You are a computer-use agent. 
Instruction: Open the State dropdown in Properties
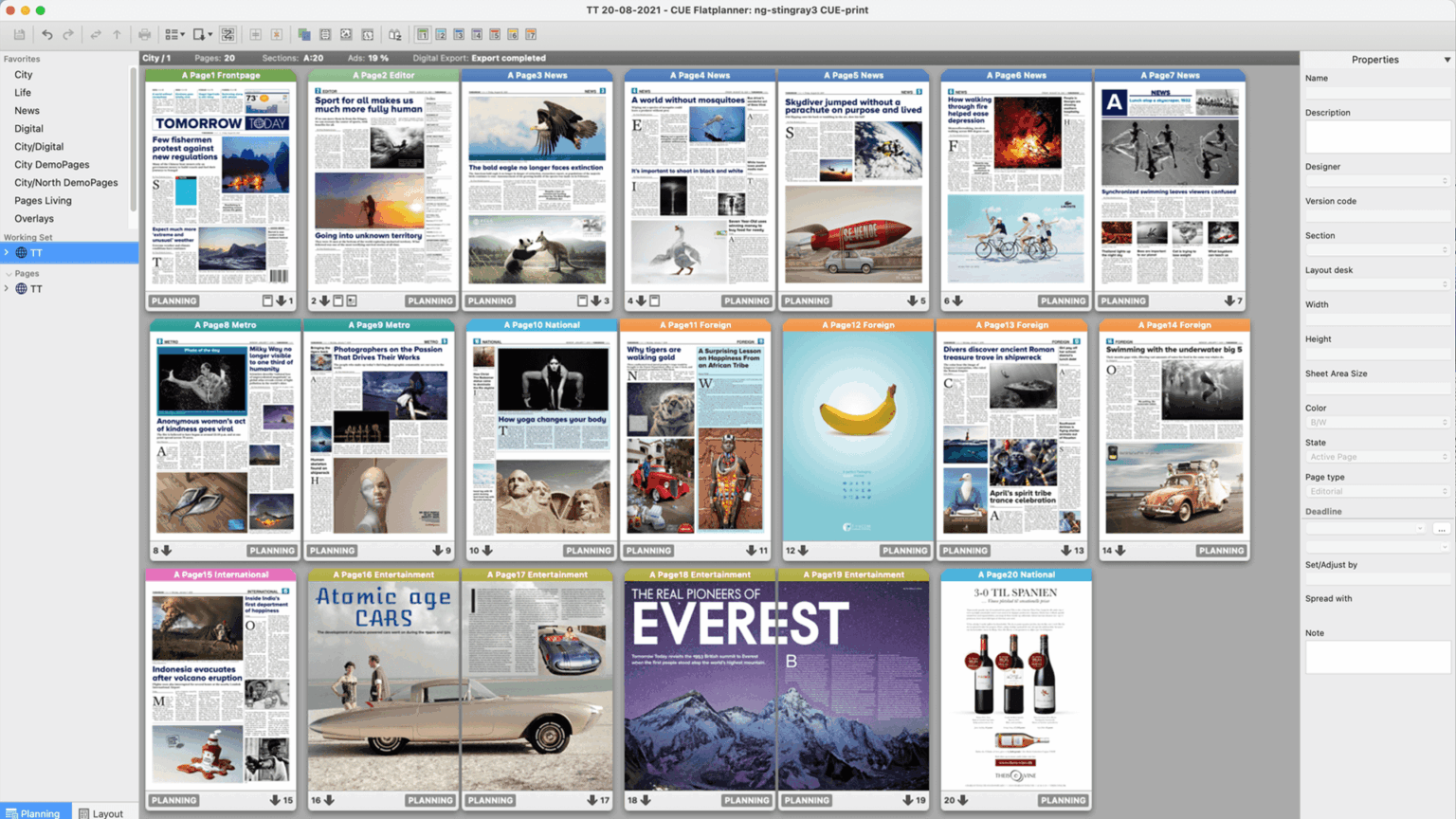(x=1376, y=457)
